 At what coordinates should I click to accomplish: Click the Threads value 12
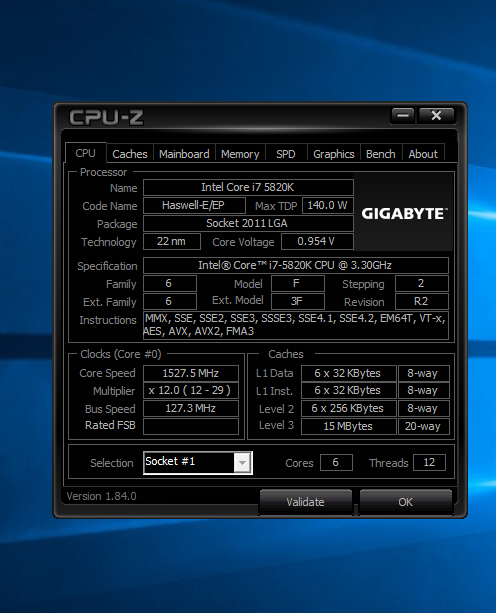click(x=429, y=462)
